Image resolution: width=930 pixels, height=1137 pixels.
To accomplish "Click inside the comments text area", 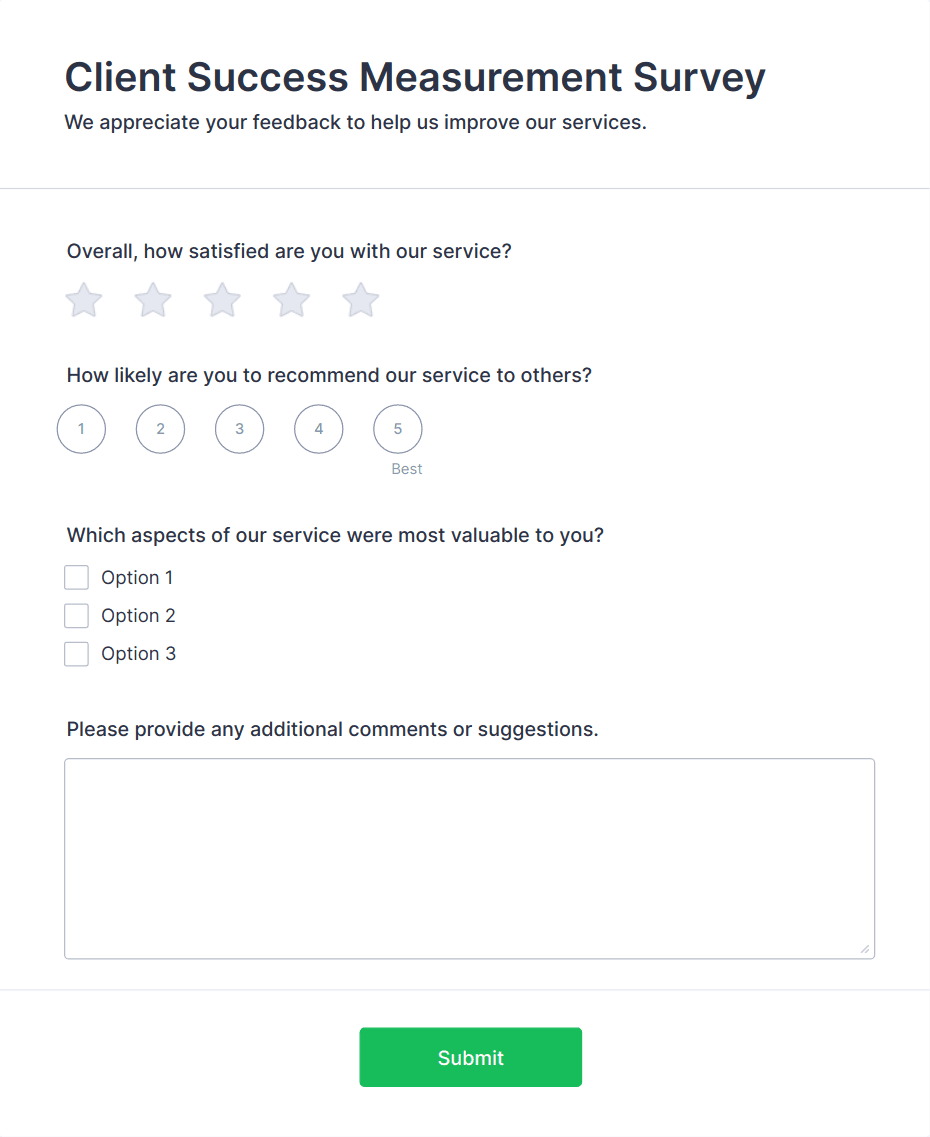I will pyautogui.click(x=468, y=855).
